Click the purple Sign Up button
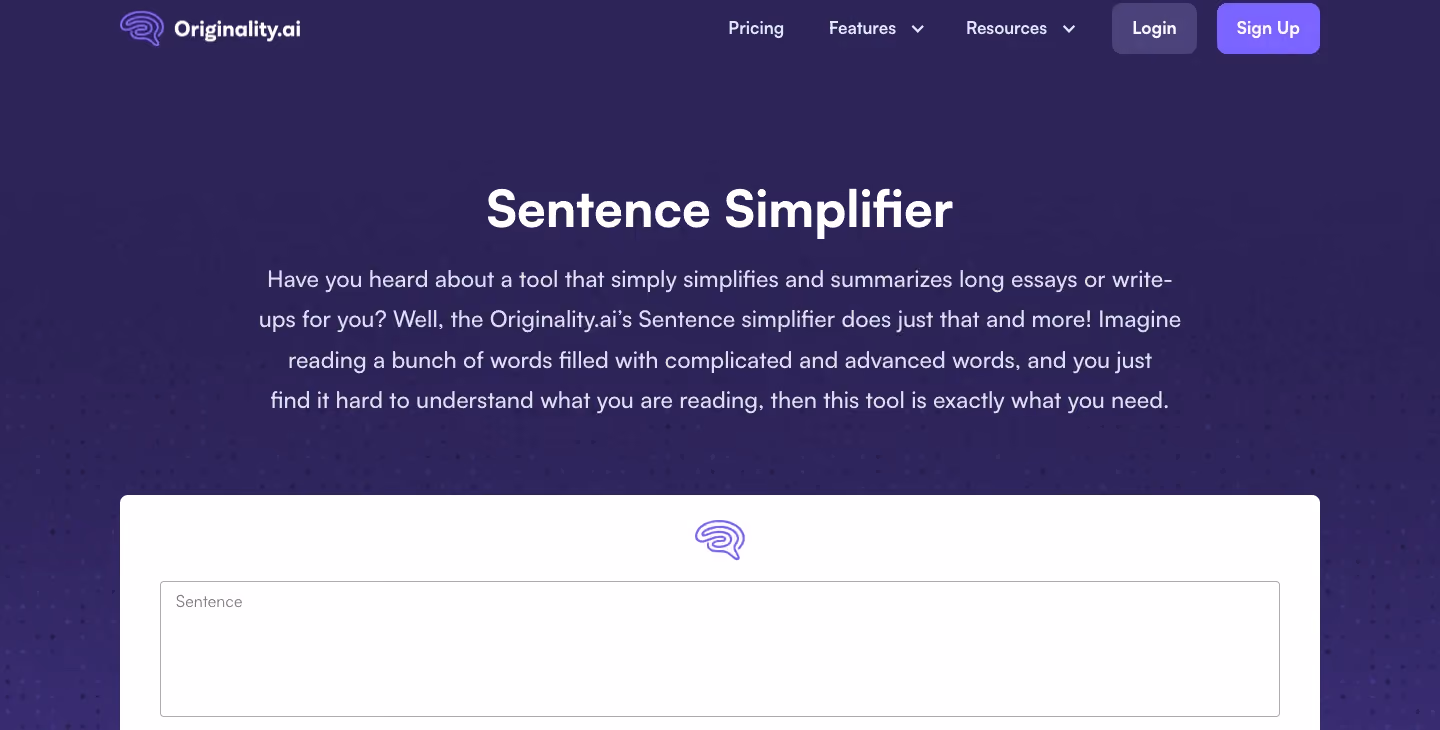 (1268, 28)
